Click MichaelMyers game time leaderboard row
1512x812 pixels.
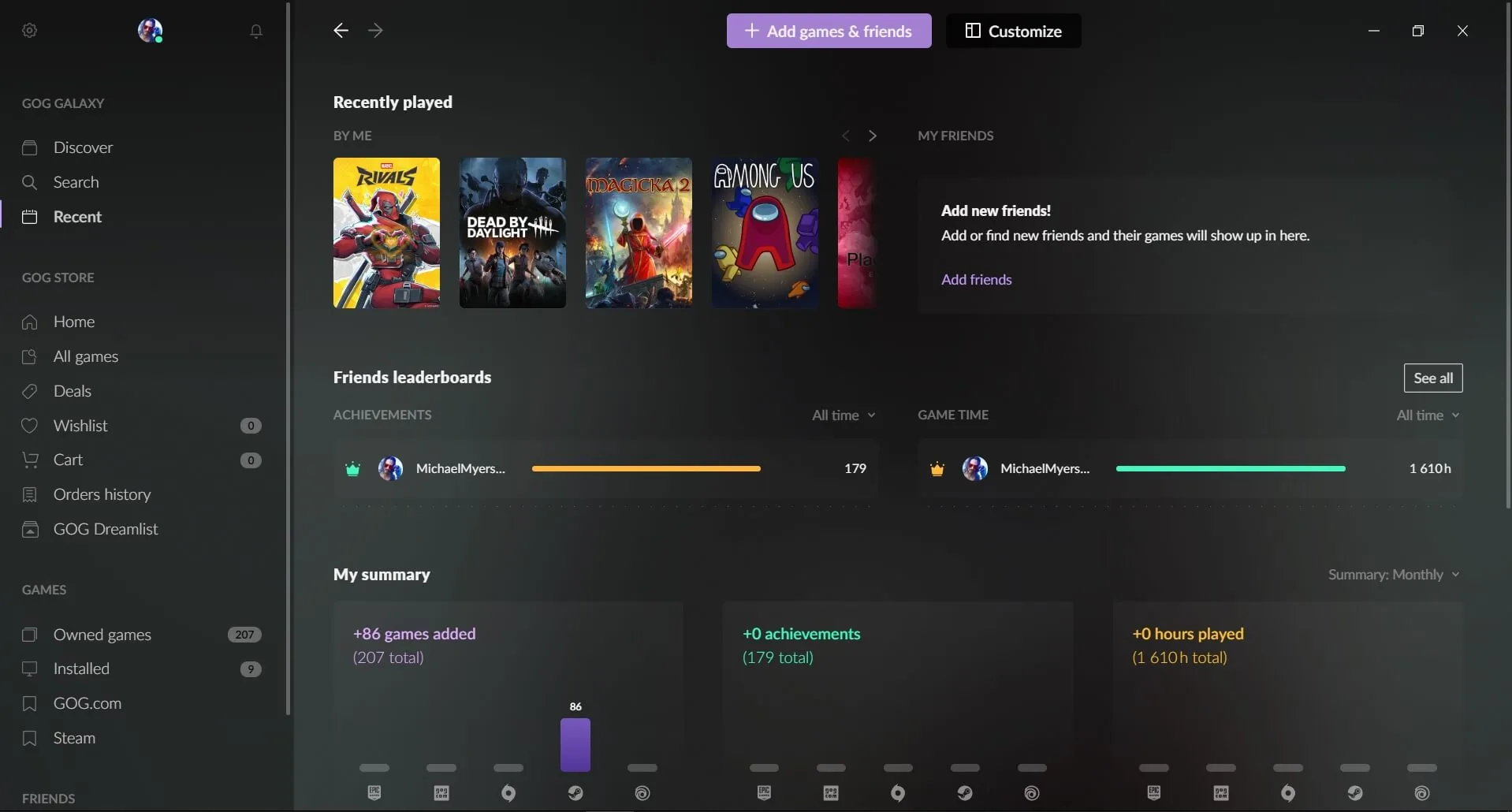pyautogui.click(x=1190, y=468)
